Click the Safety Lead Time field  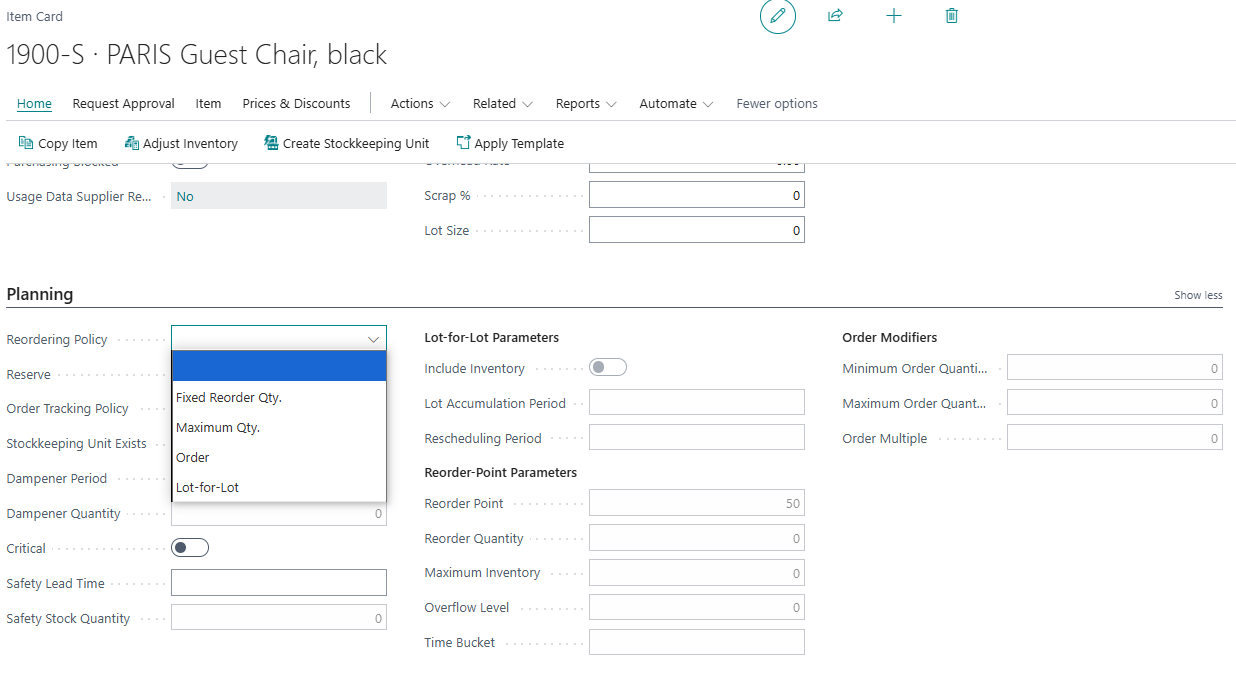pos(279,583)
